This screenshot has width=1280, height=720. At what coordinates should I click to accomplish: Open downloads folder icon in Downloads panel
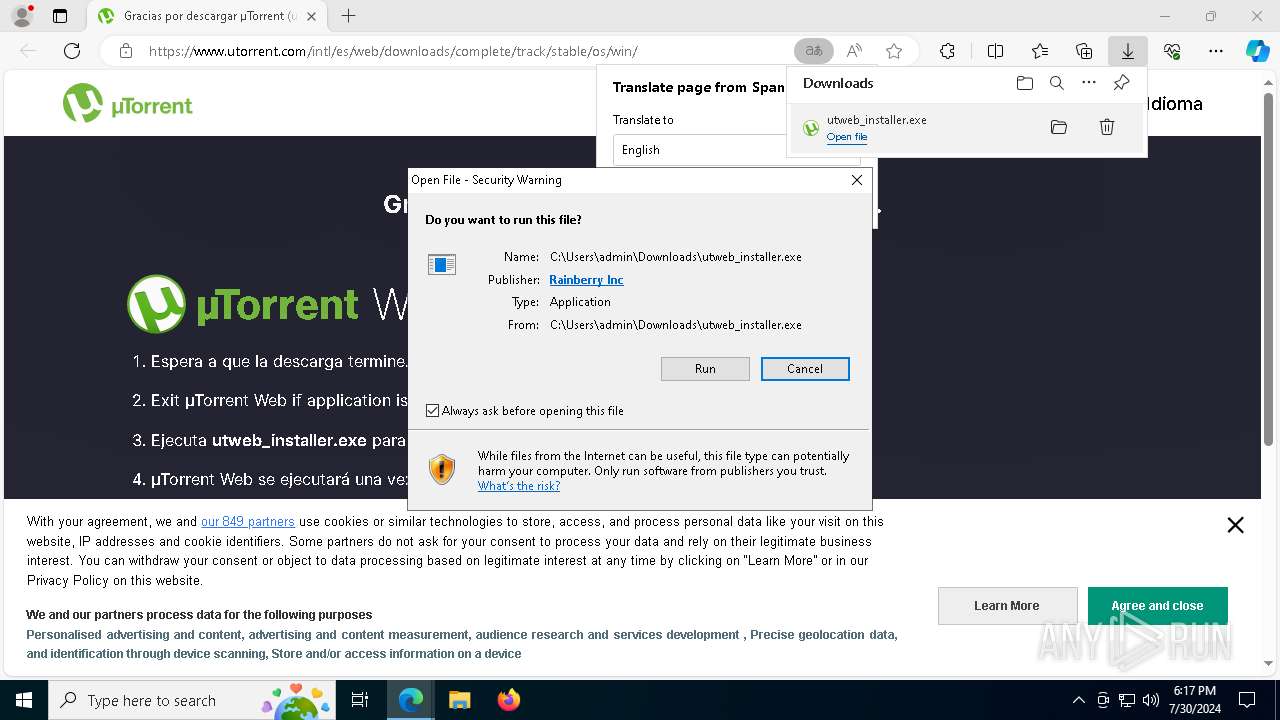(1024, 83)
